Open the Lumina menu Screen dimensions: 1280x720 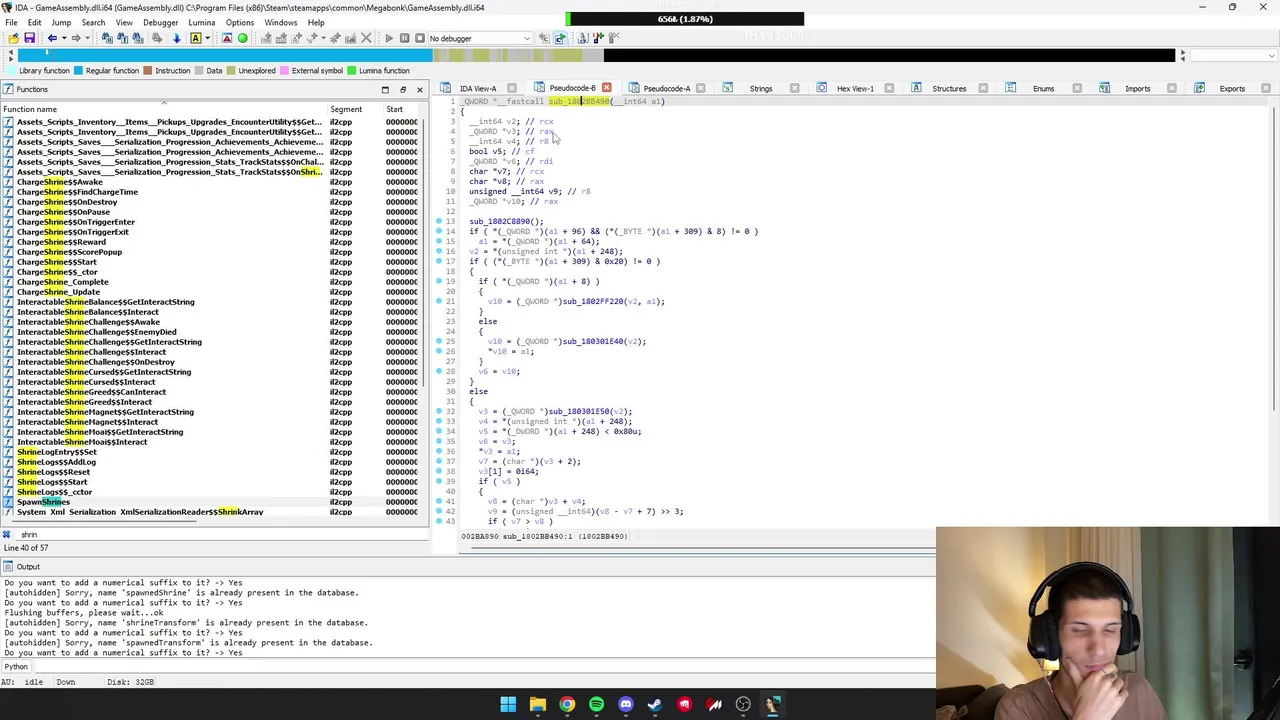pyautogui.click(x=202, y=22)
